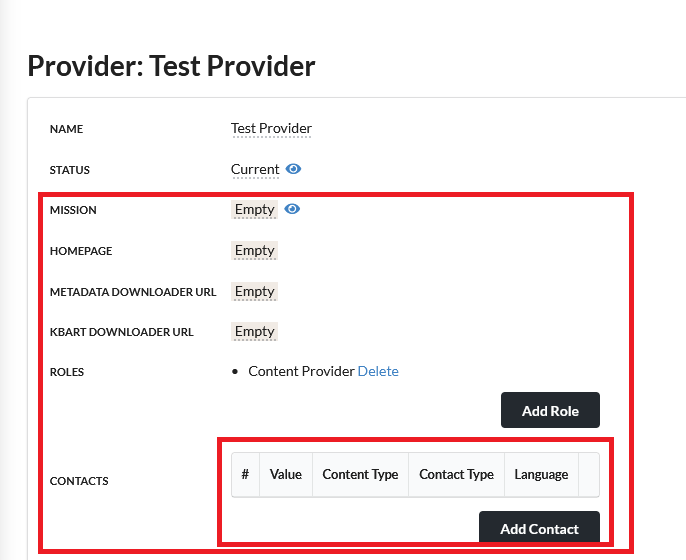Screen dimensions: 686x560
Task: Click the Contact Type column header
Action: [x=456, y=474]
